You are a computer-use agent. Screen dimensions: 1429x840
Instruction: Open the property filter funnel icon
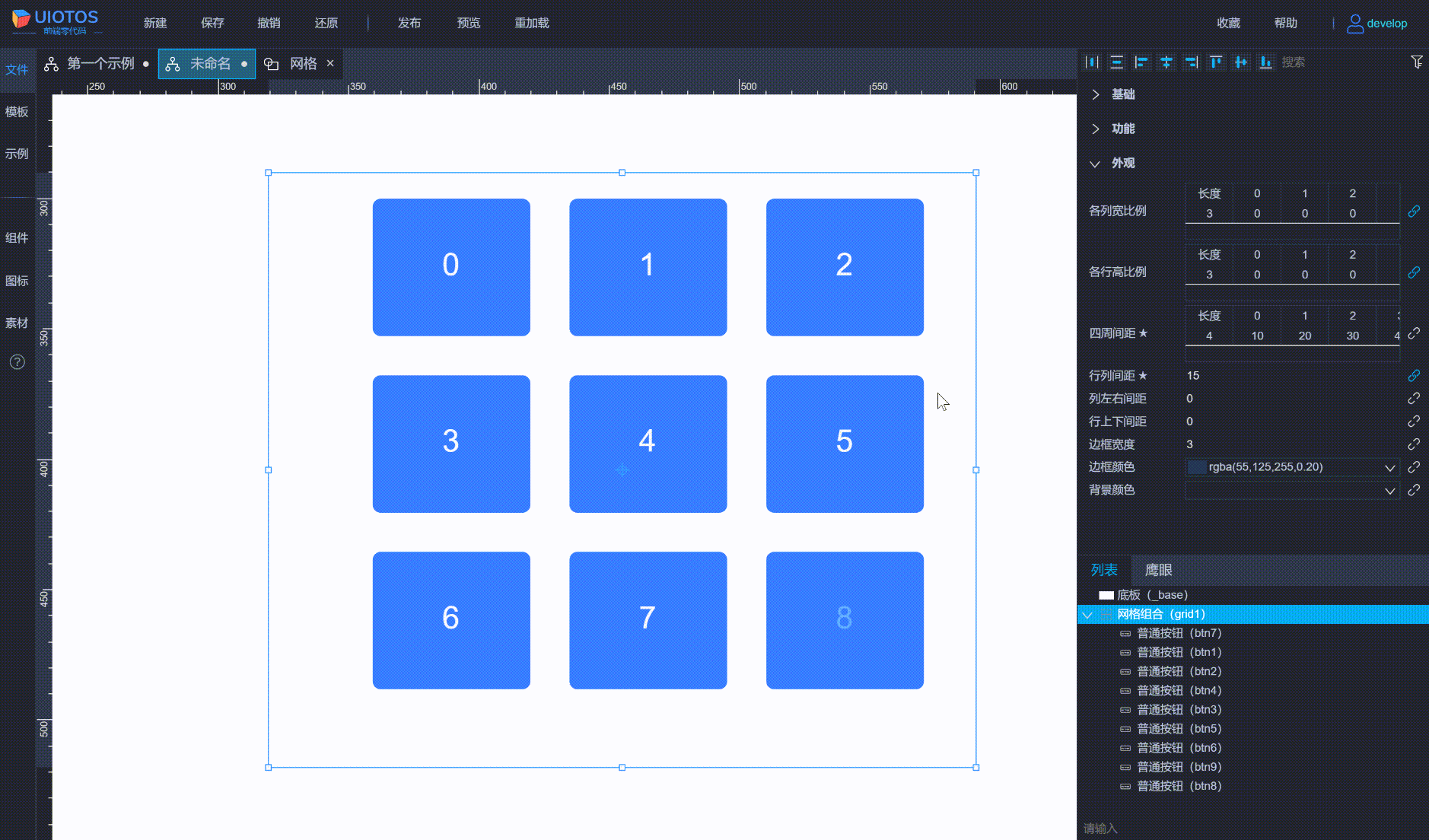tap(1416, 62)
